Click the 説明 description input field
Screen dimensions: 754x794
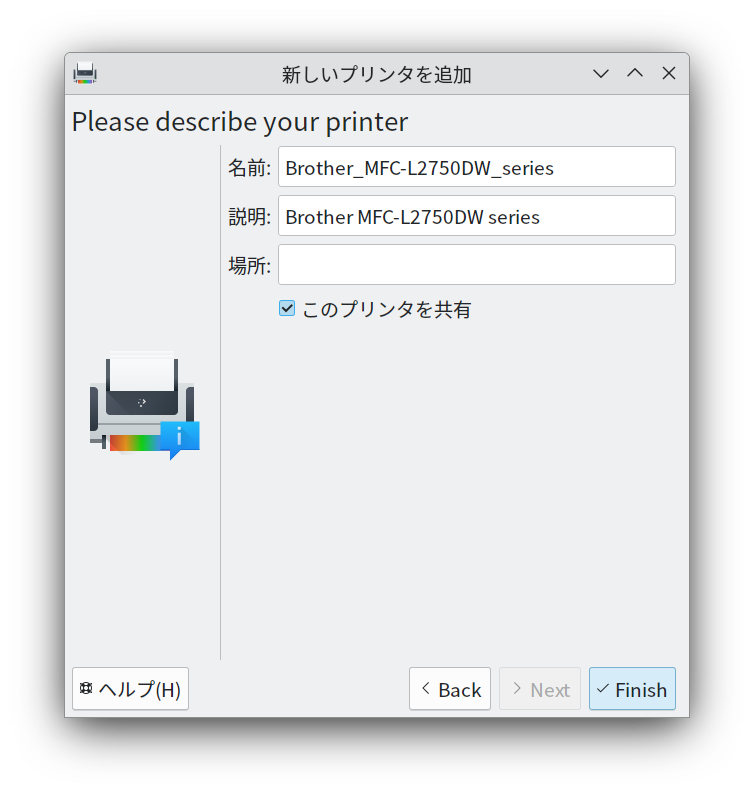(477, 216)
